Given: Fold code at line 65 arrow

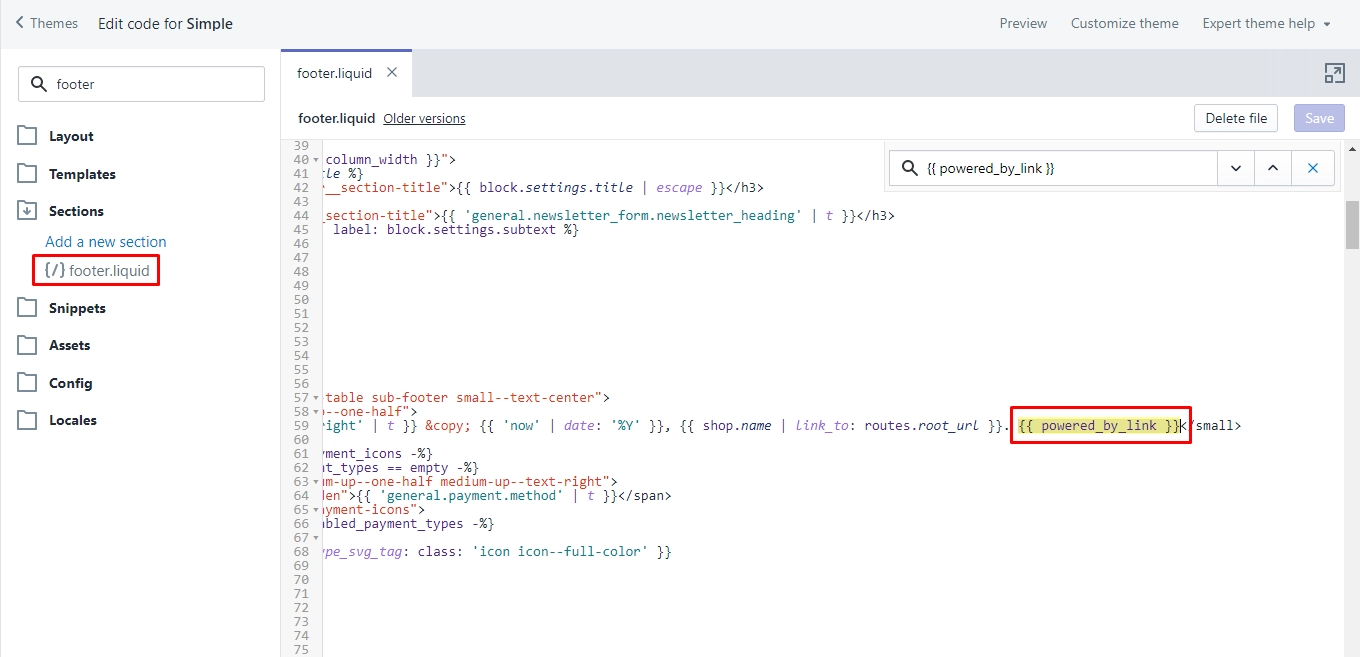Looking at the screenshot, I should (316, 510).
